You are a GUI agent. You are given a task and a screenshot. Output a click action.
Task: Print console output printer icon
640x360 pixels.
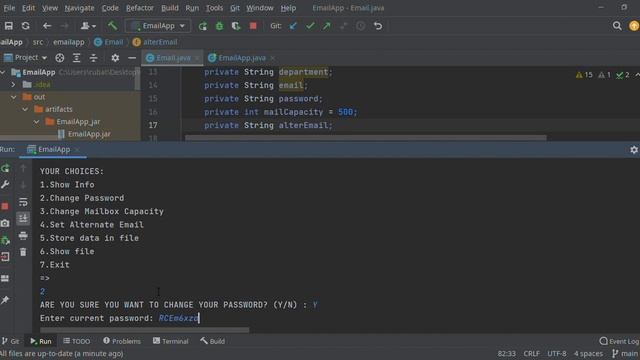[23, 236]
